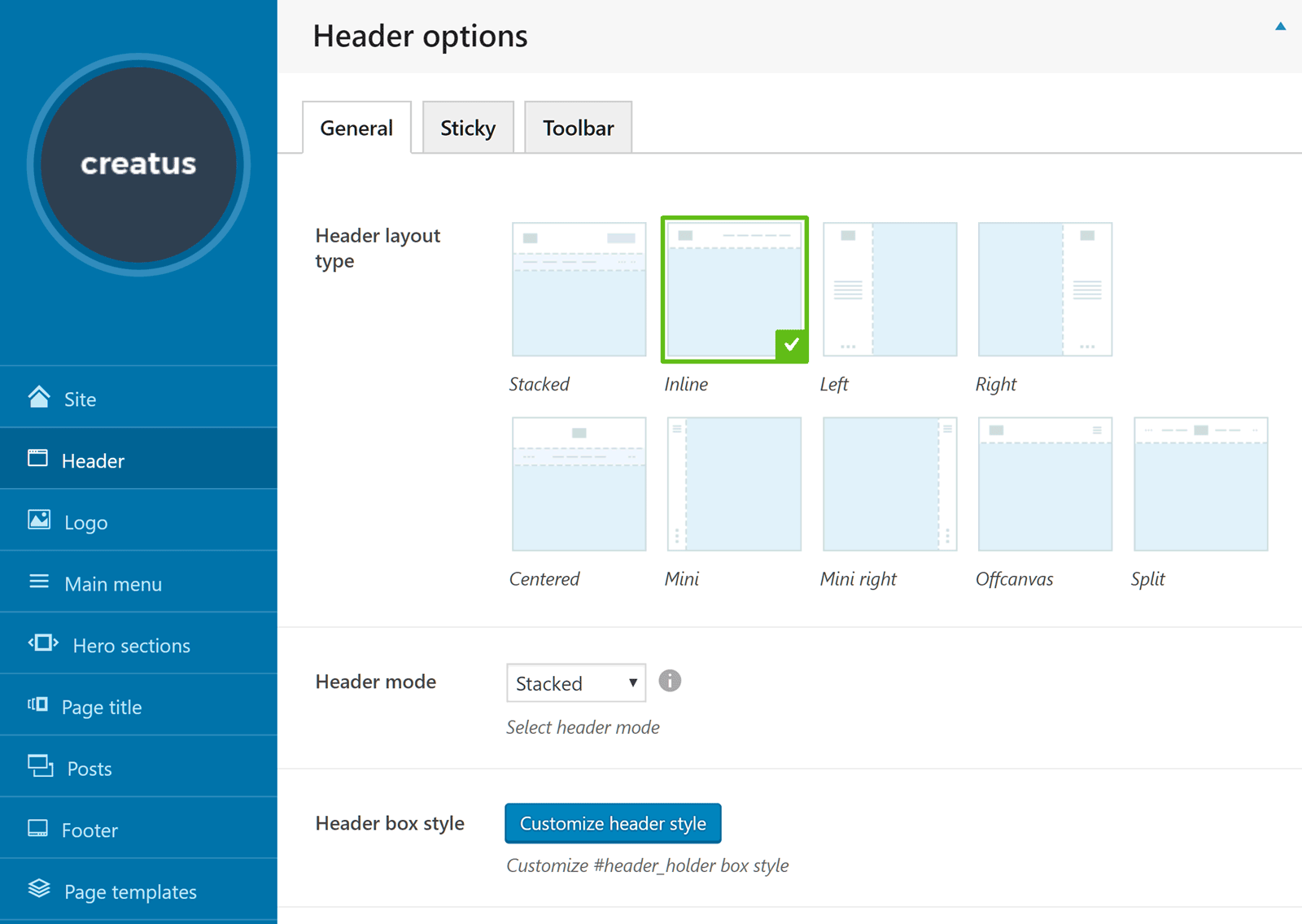The image size is (1302, 924).
Task: Click the Hero sections slider icon
Action: click(43, 643)
